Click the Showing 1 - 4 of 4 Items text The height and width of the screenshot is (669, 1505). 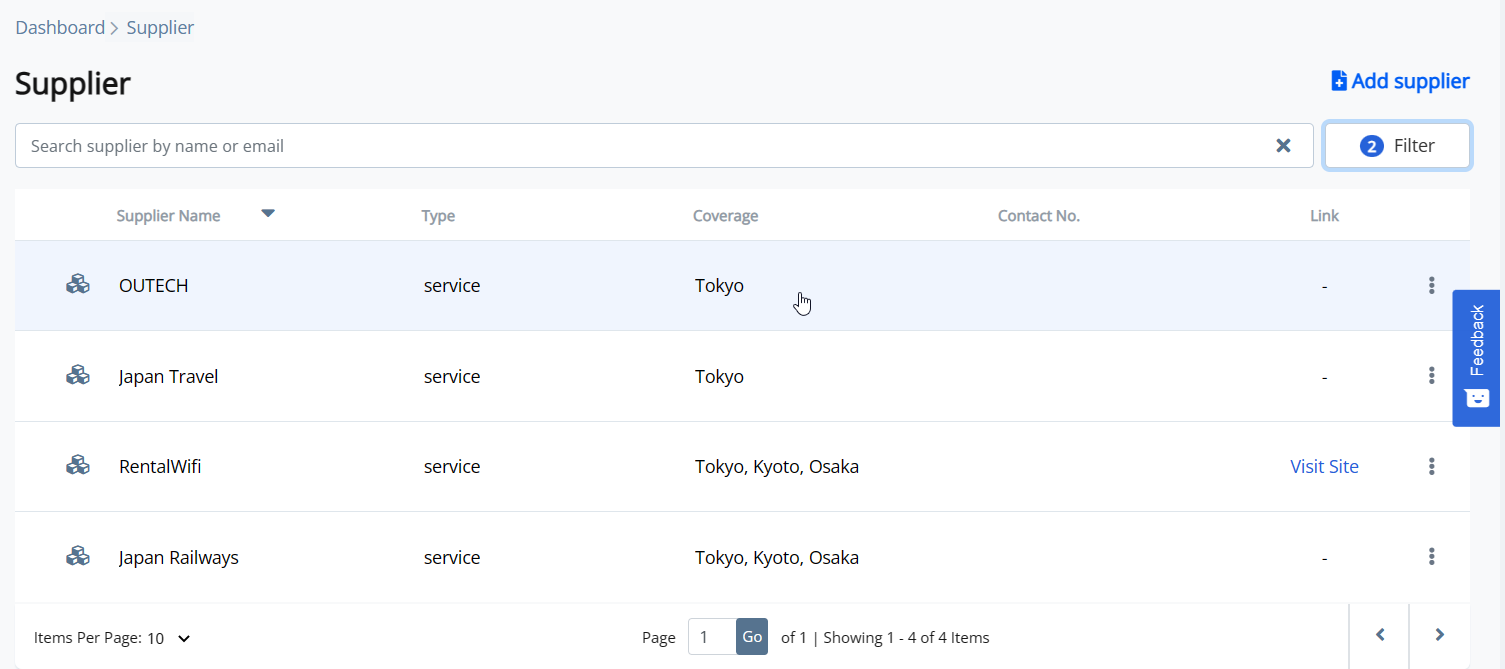click(906, 638)
